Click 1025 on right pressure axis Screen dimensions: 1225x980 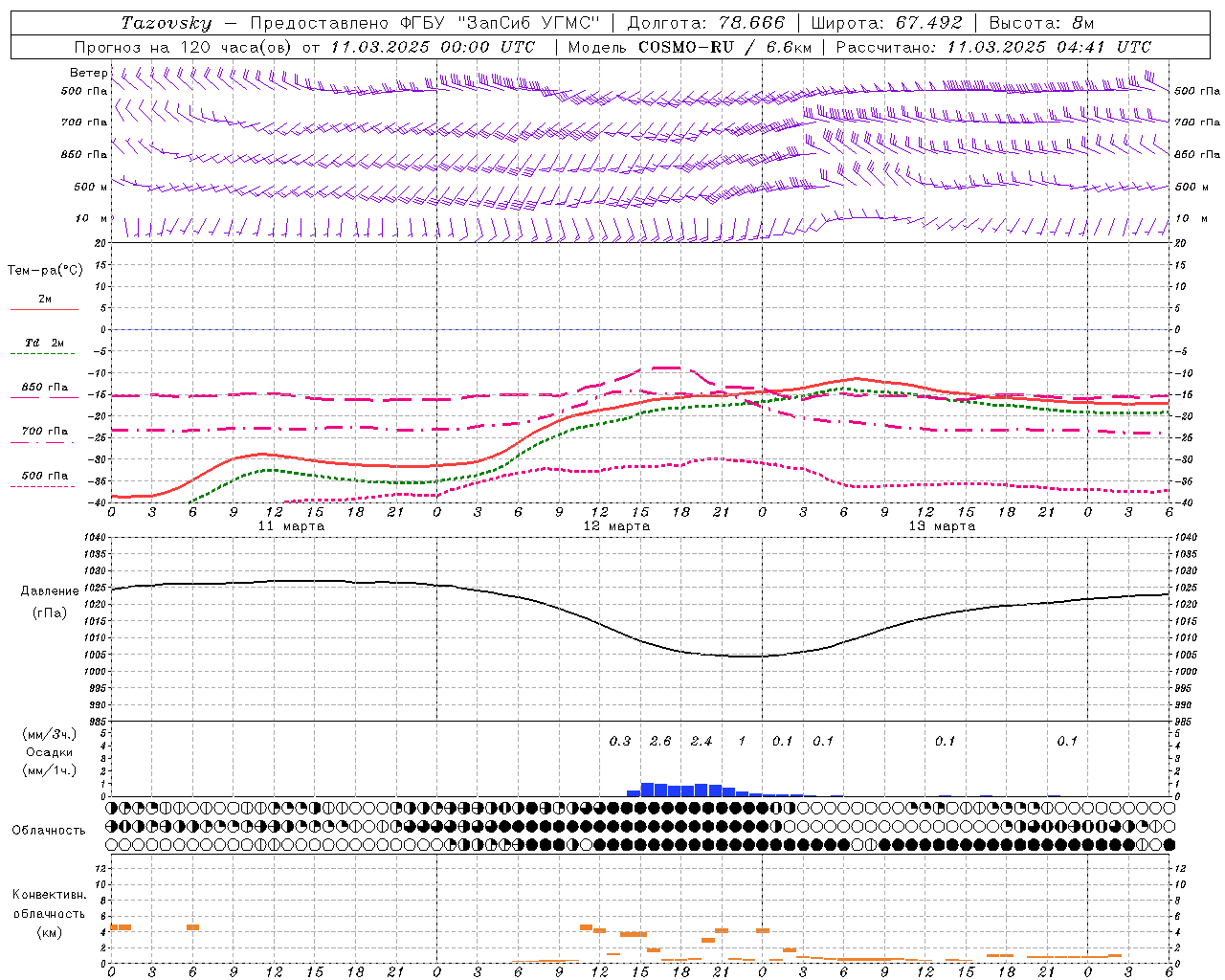click(1186, 588)
